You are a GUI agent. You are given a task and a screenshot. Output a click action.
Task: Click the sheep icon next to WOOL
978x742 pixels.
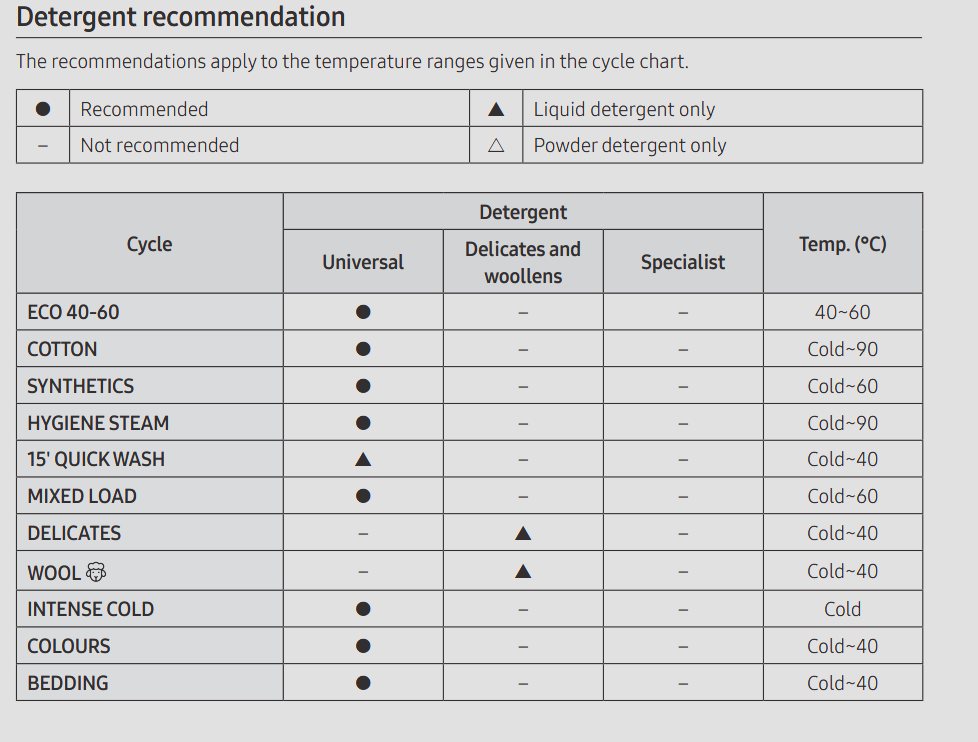(x=95, y=572)
